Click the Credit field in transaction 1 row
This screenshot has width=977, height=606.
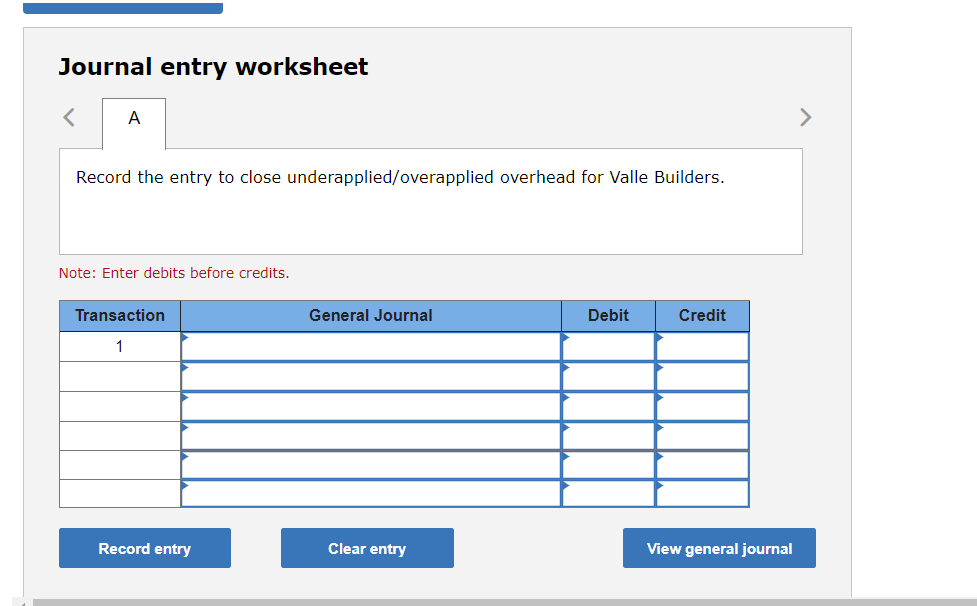702,347
